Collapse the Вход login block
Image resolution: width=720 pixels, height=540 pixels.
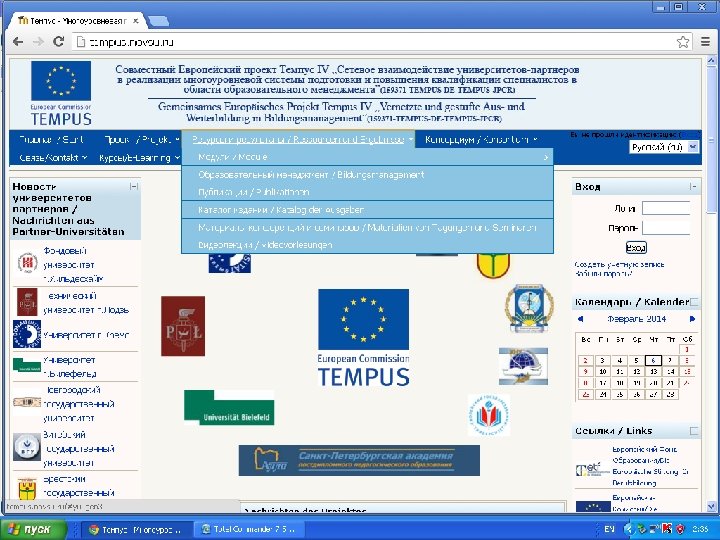[x=693, y=186]
